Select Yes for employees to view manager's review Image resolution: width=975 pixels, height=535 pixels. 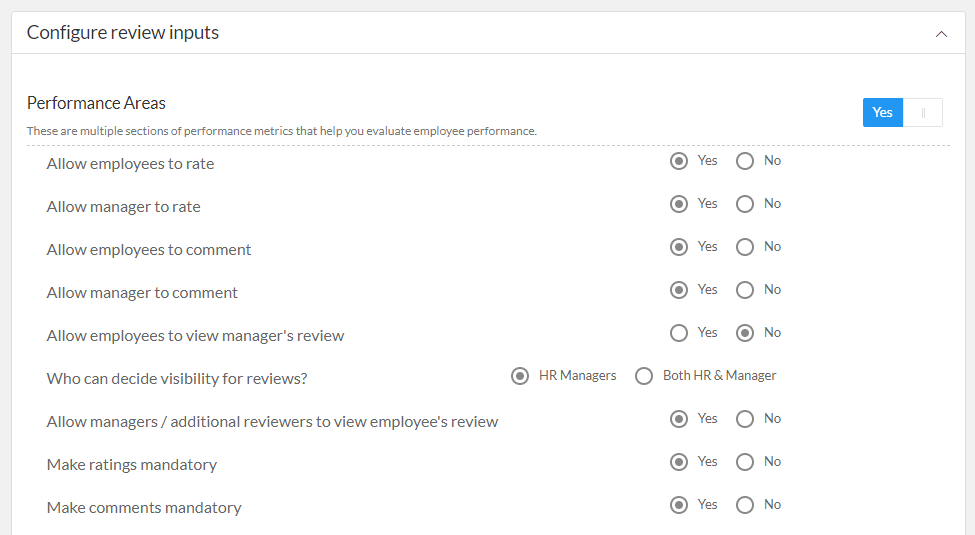[678, 333]
